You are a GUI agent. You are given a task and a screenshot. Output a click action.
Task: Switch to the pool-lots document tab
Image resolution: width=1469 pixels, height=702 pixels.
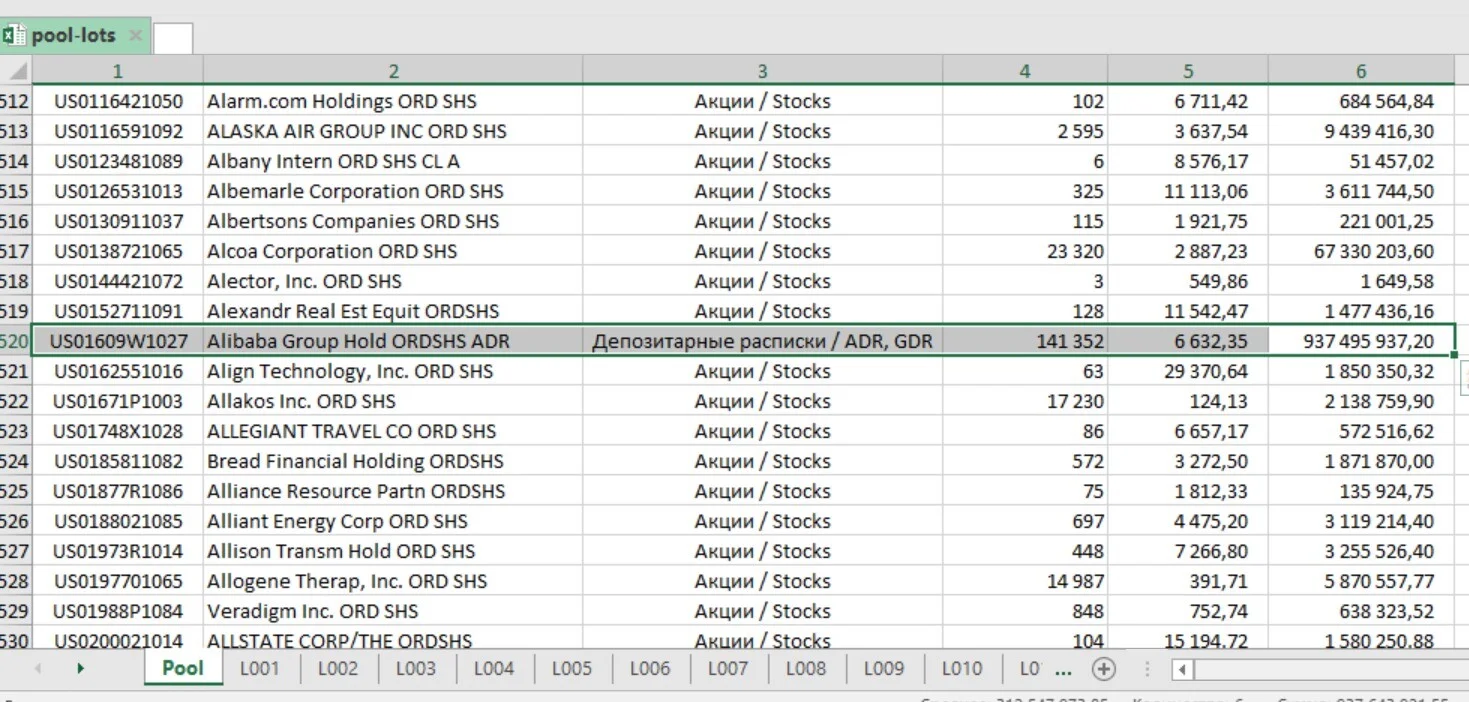coord(73,36)
